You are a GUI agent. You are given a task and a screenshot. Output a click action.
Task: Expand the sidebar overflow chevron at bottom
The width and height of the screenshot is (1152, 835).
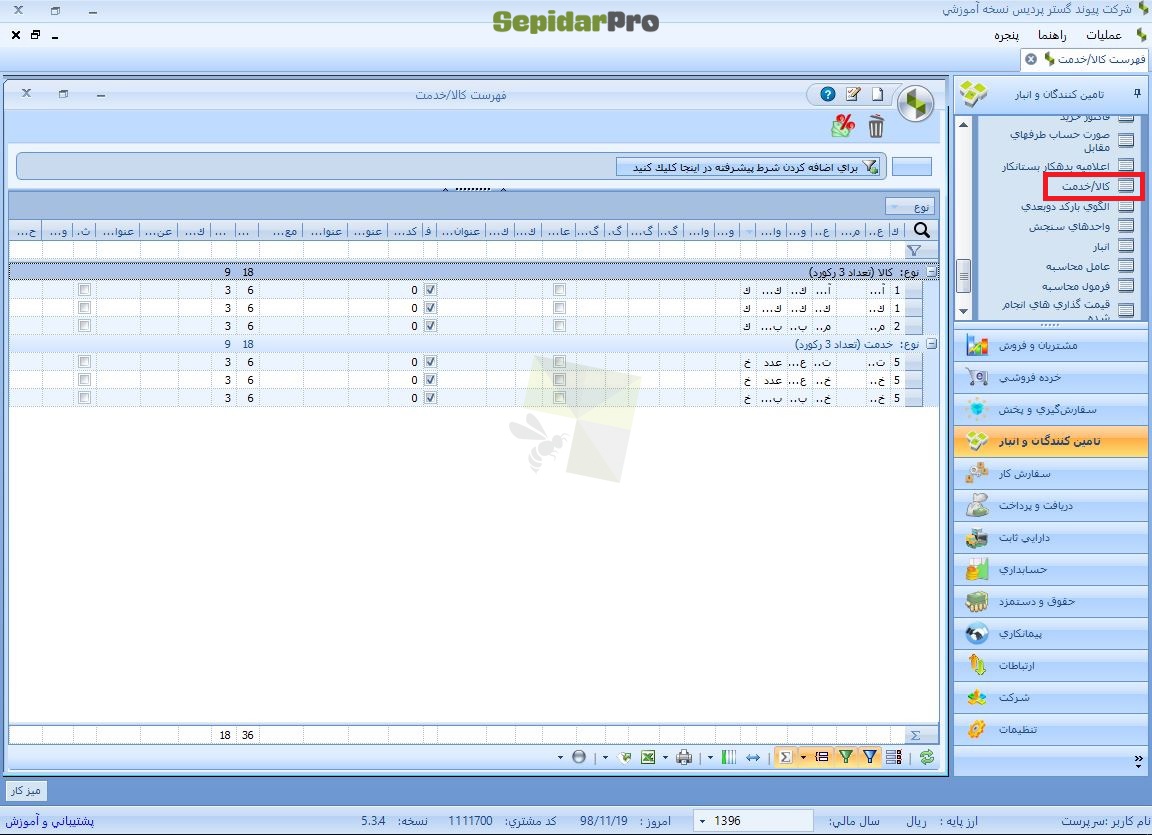pos(1138,760)
